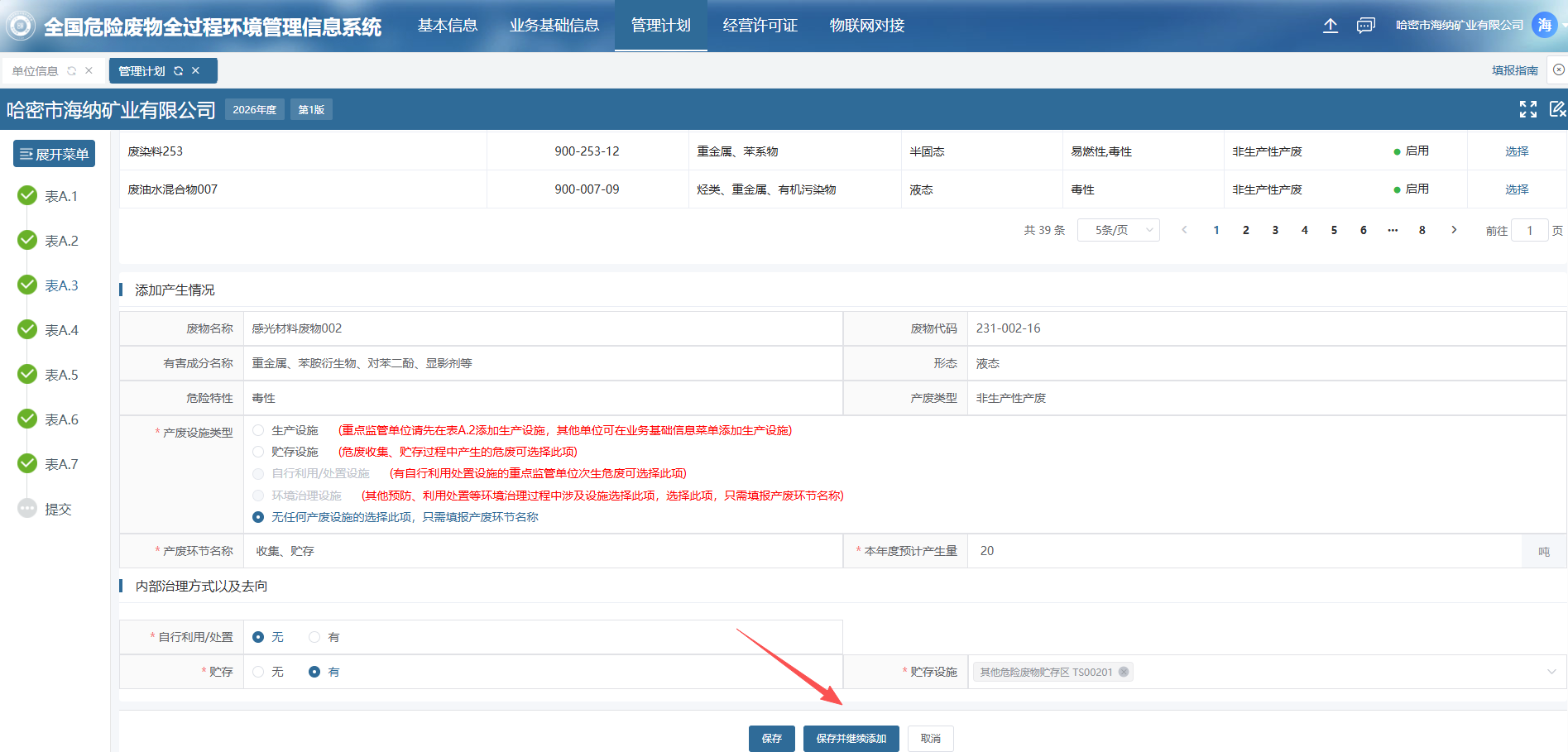Click the circled close icon beside 填报指南
The image size is (1568, 752).
(1558, 70)
